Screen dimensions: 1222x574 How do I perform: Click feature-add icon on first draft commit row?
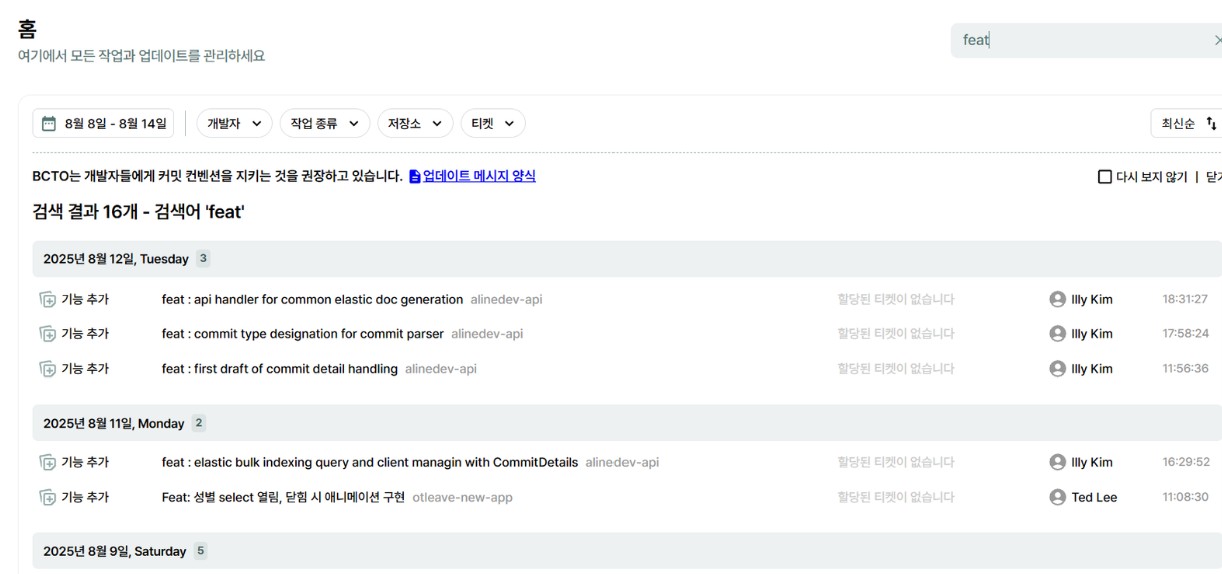tap(47, 369)
